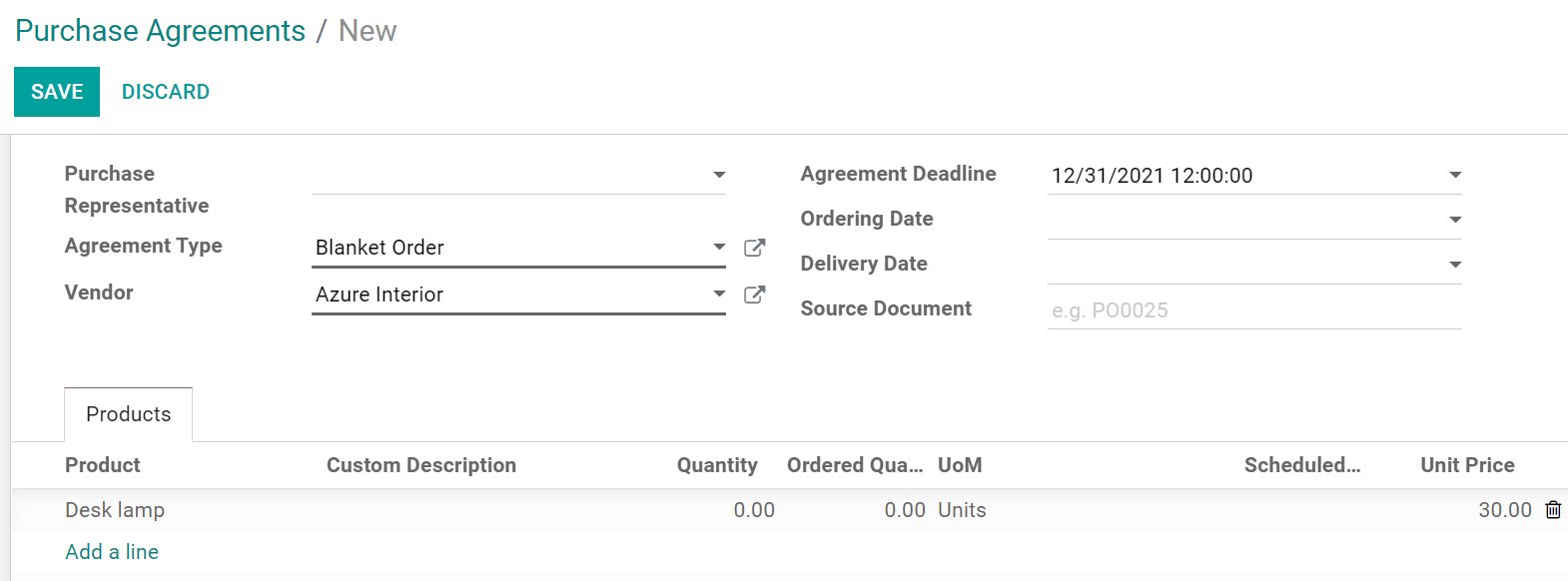Click the Purchase Agreements breadcrumb
1568x581 pixels.
click(x=159, y=30)
